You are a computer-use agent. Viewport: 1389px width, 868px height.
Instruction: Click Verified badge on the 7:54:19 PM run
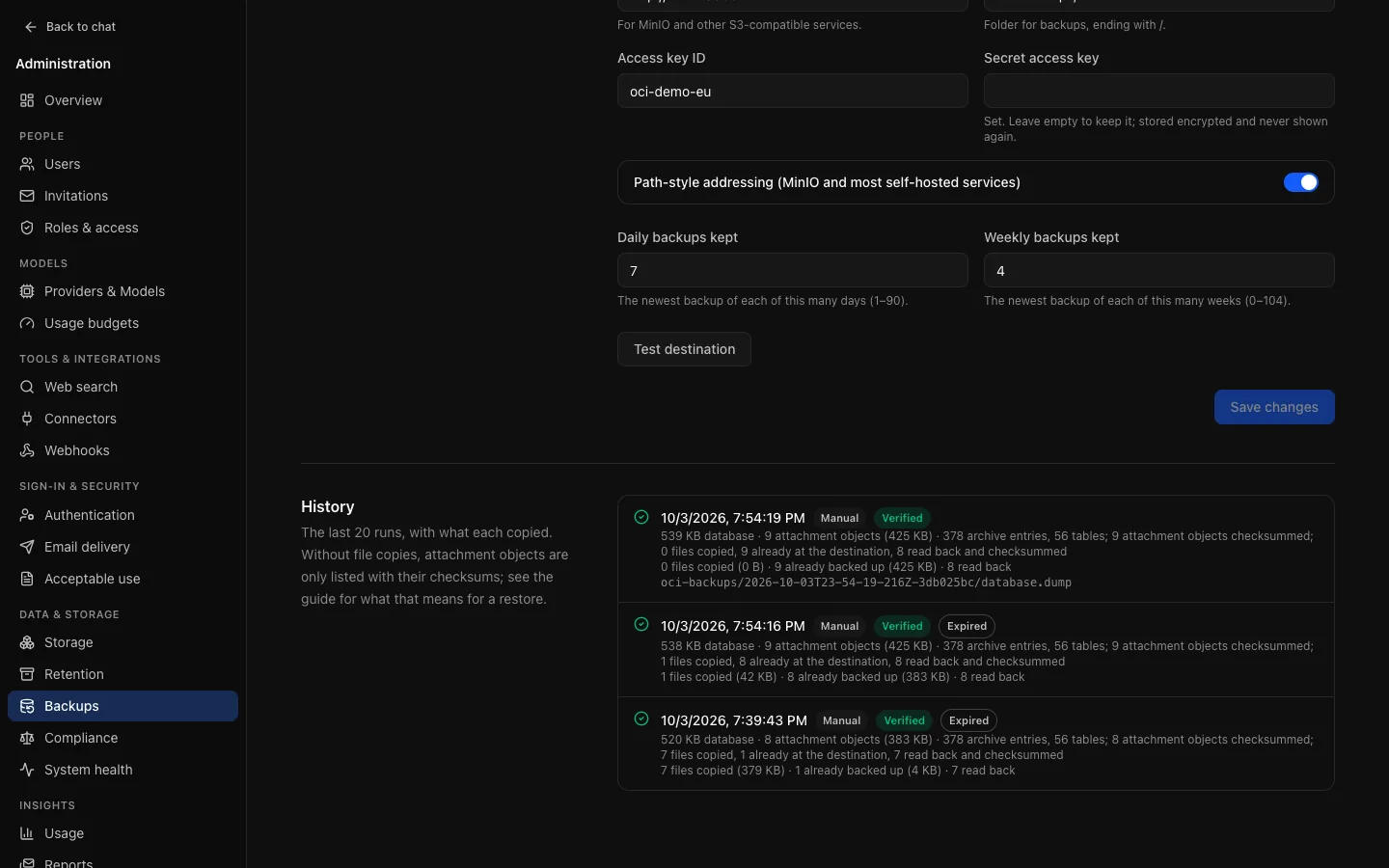(902, 518)
